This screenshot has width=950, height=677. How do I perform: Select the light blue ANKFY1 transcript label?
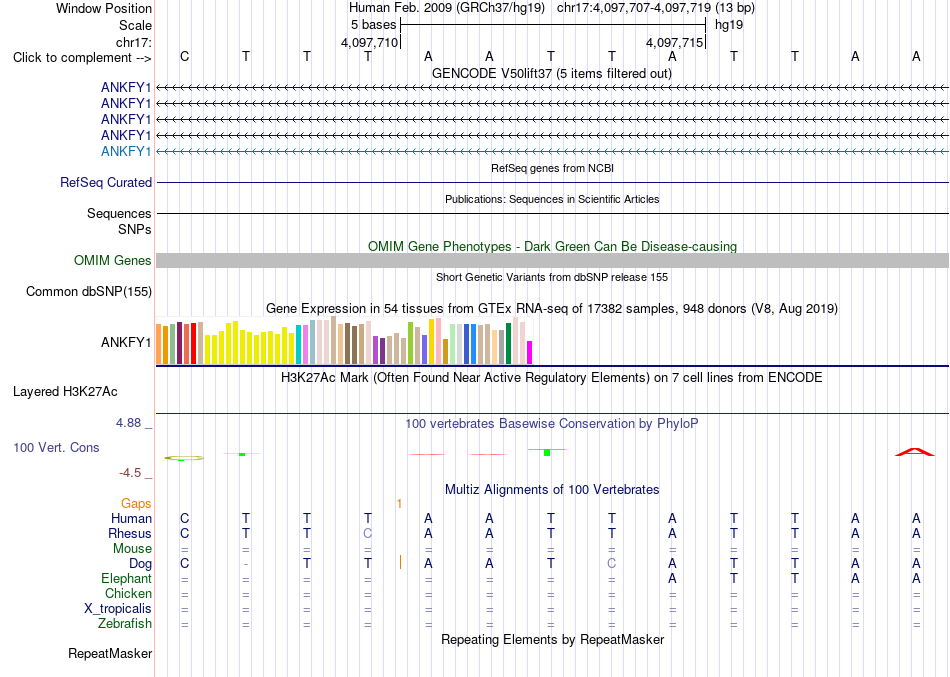point(126,151)
